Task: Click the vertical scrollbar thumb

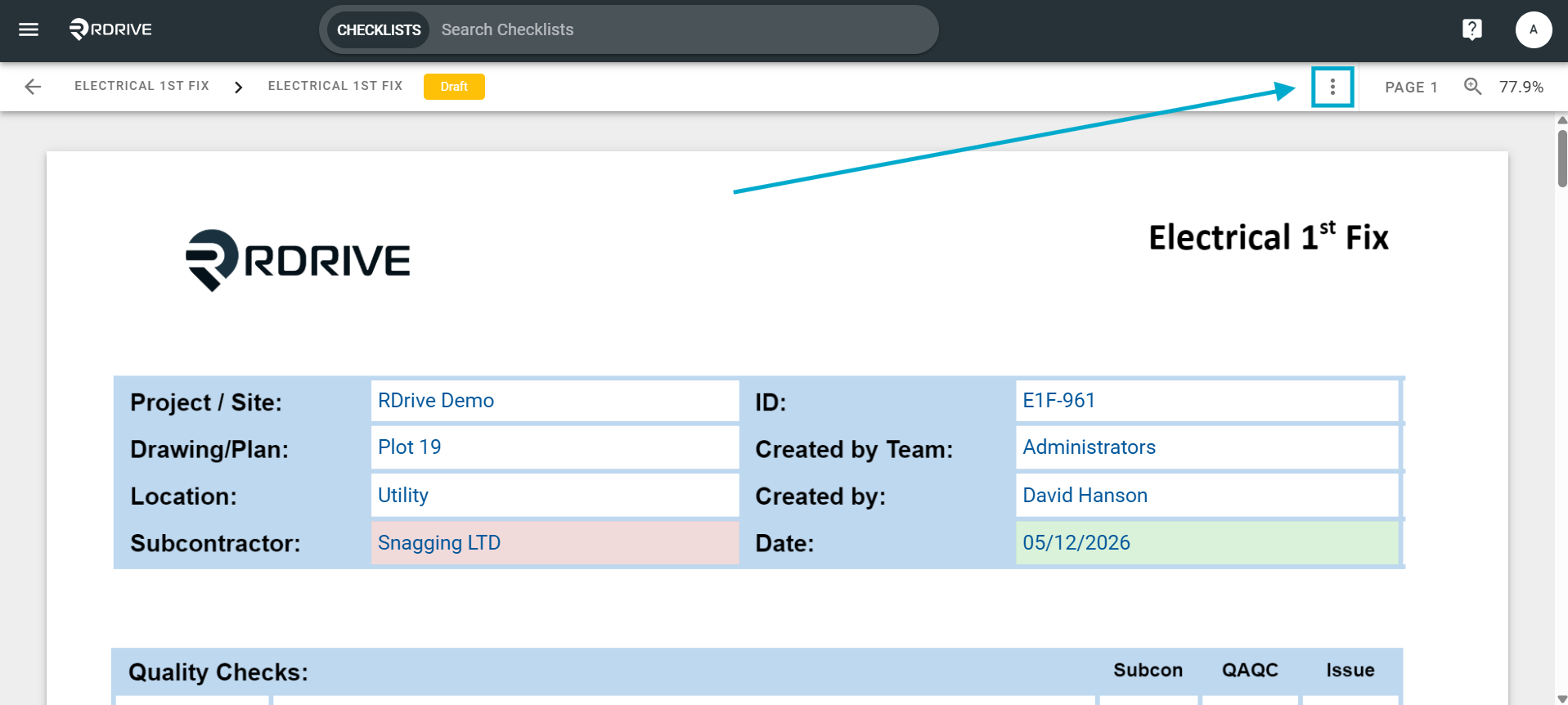Action: [x=1561, y=159]
